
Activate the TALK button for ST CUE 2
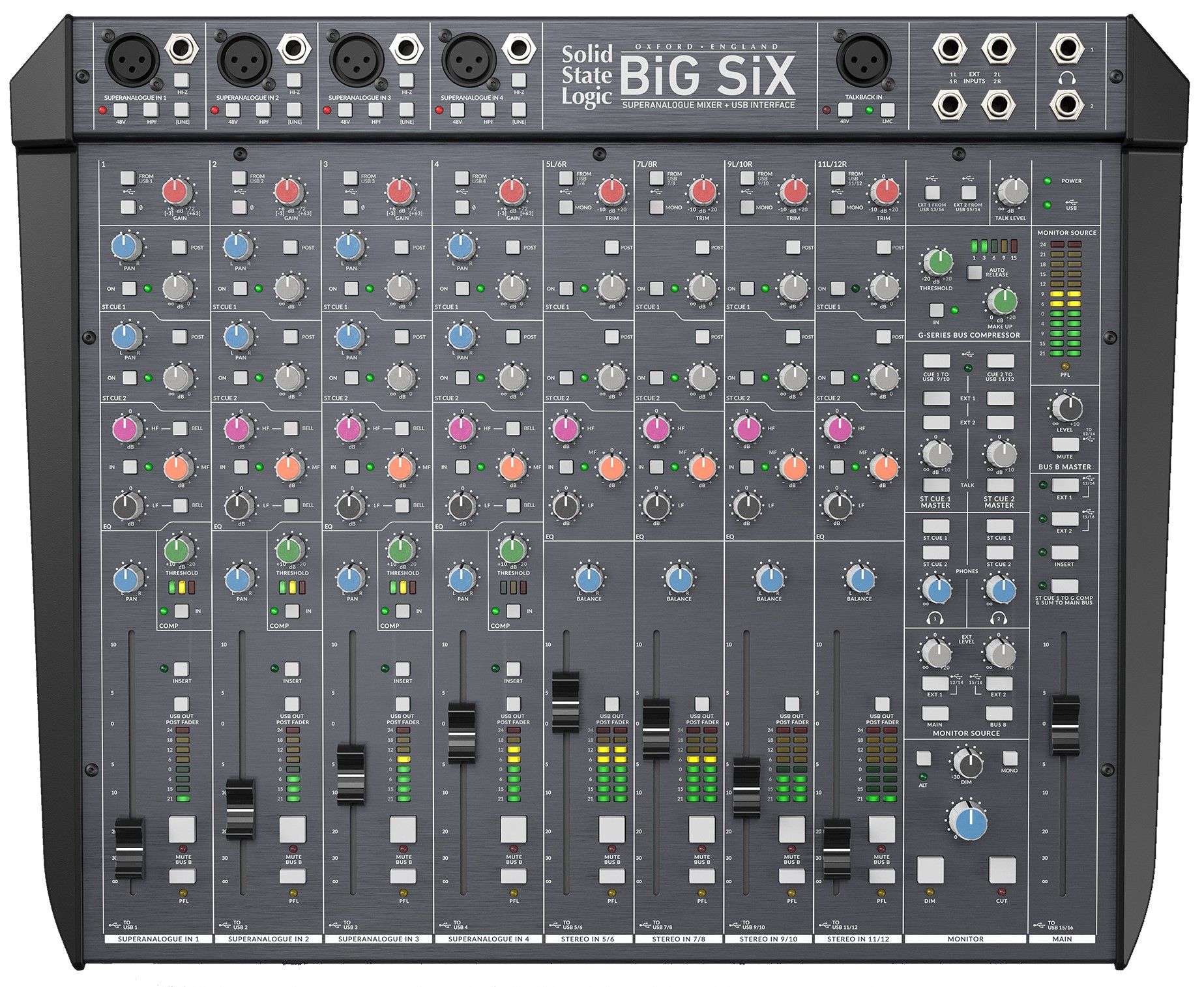point(1001,486)
